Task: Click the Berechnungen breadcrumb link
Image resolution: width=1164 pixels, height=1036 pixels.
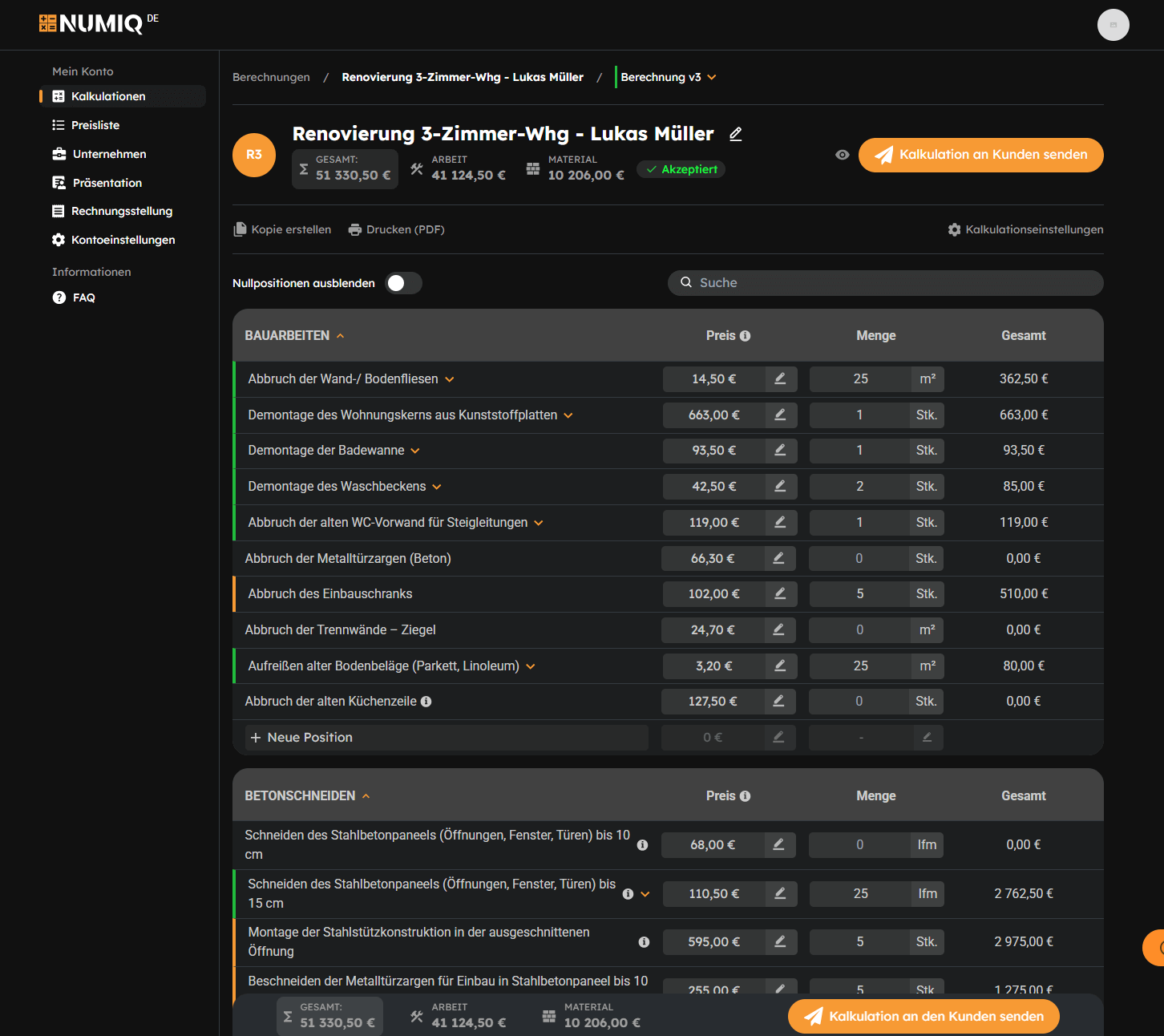Action: 271,77
